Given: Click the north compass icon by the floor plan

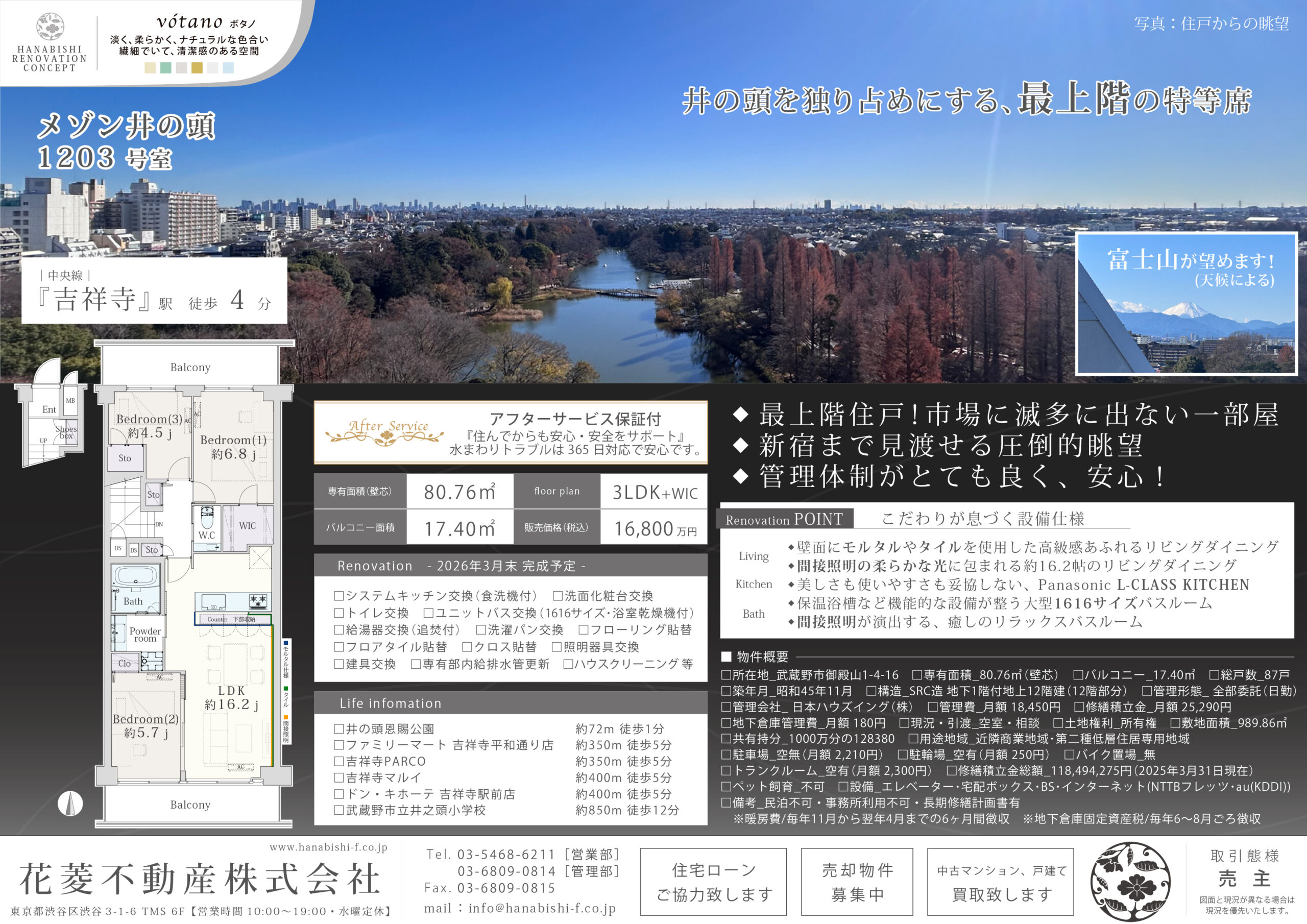Looking at the screenshot, I should click(x=70, y=804).
